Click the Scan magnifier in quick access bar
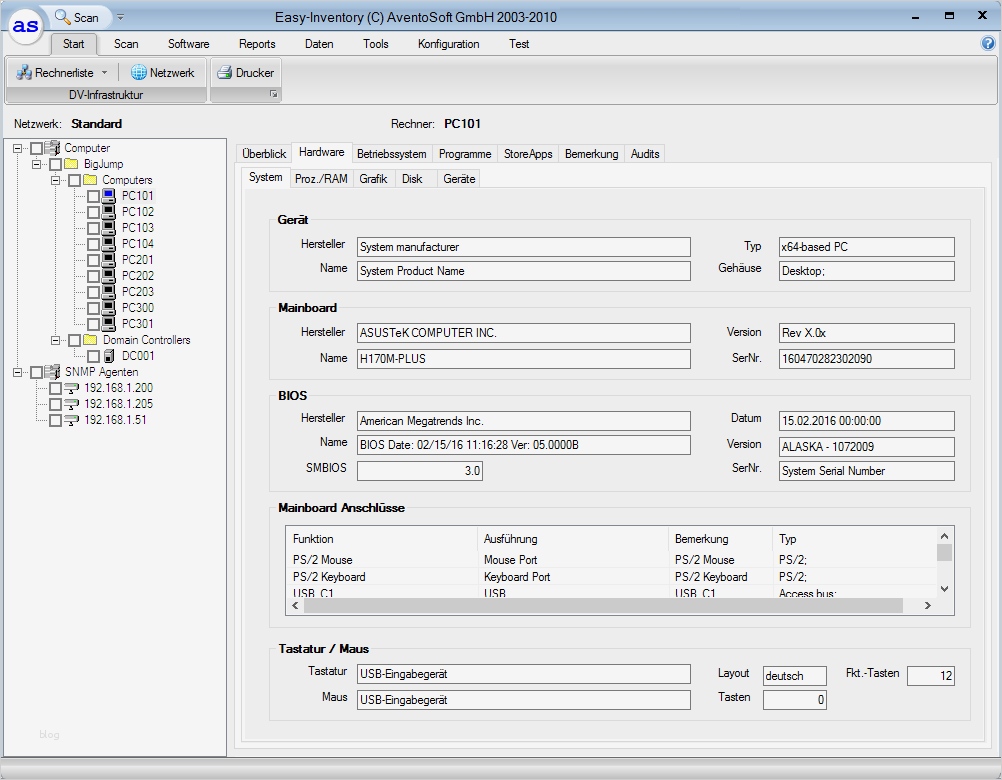This screenshot has width=1002, height=780. [x=64, y=17]
